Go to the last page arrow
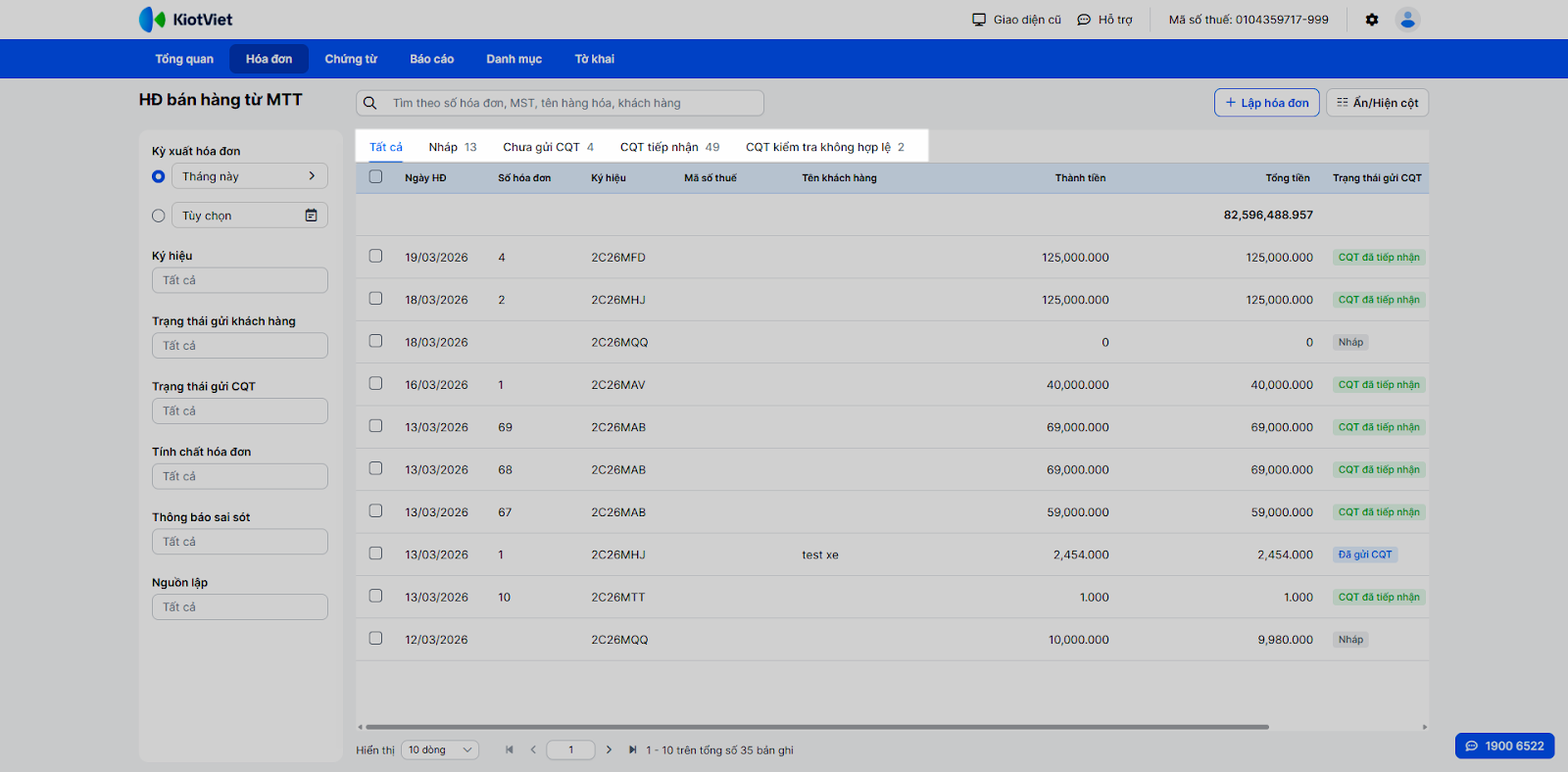The height and width of the screenshot is (772, 1568). [x=632, y=750]
